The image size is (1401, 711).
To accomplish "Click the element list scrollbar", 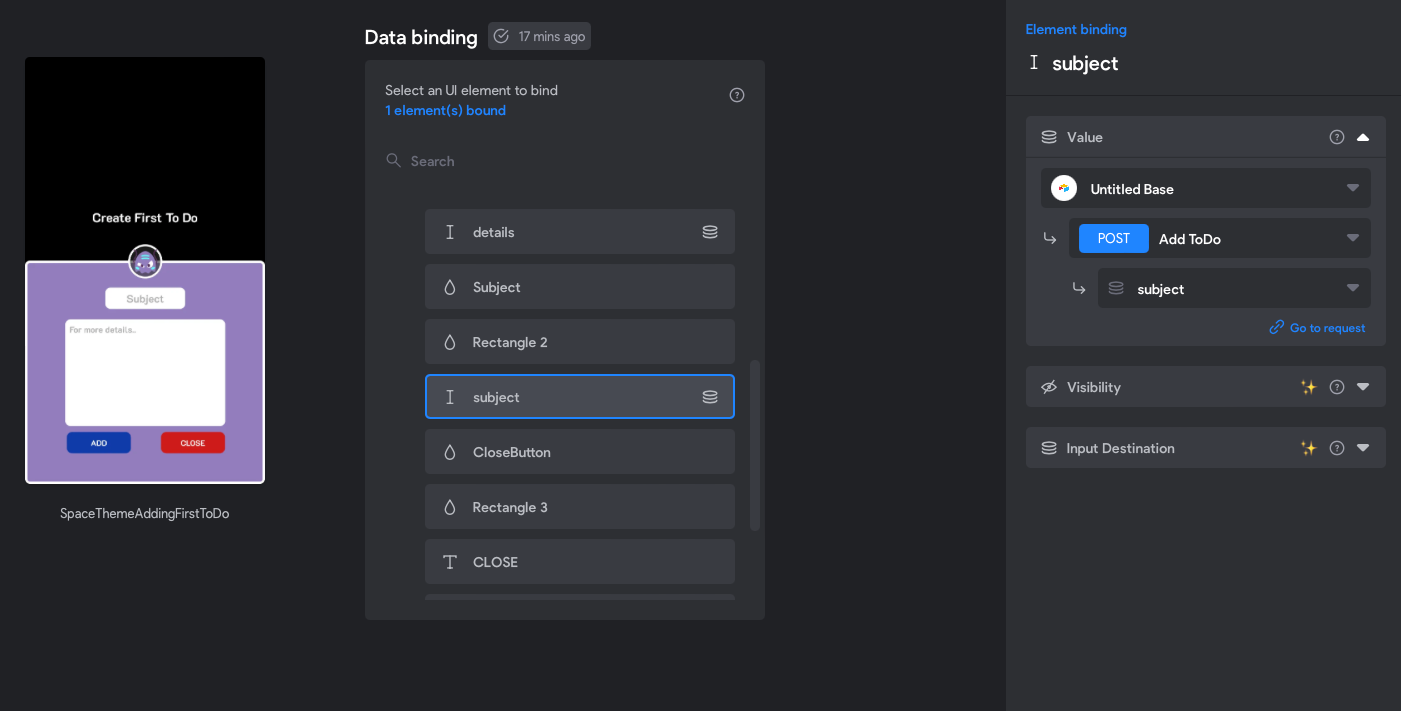I will point(755,445).
